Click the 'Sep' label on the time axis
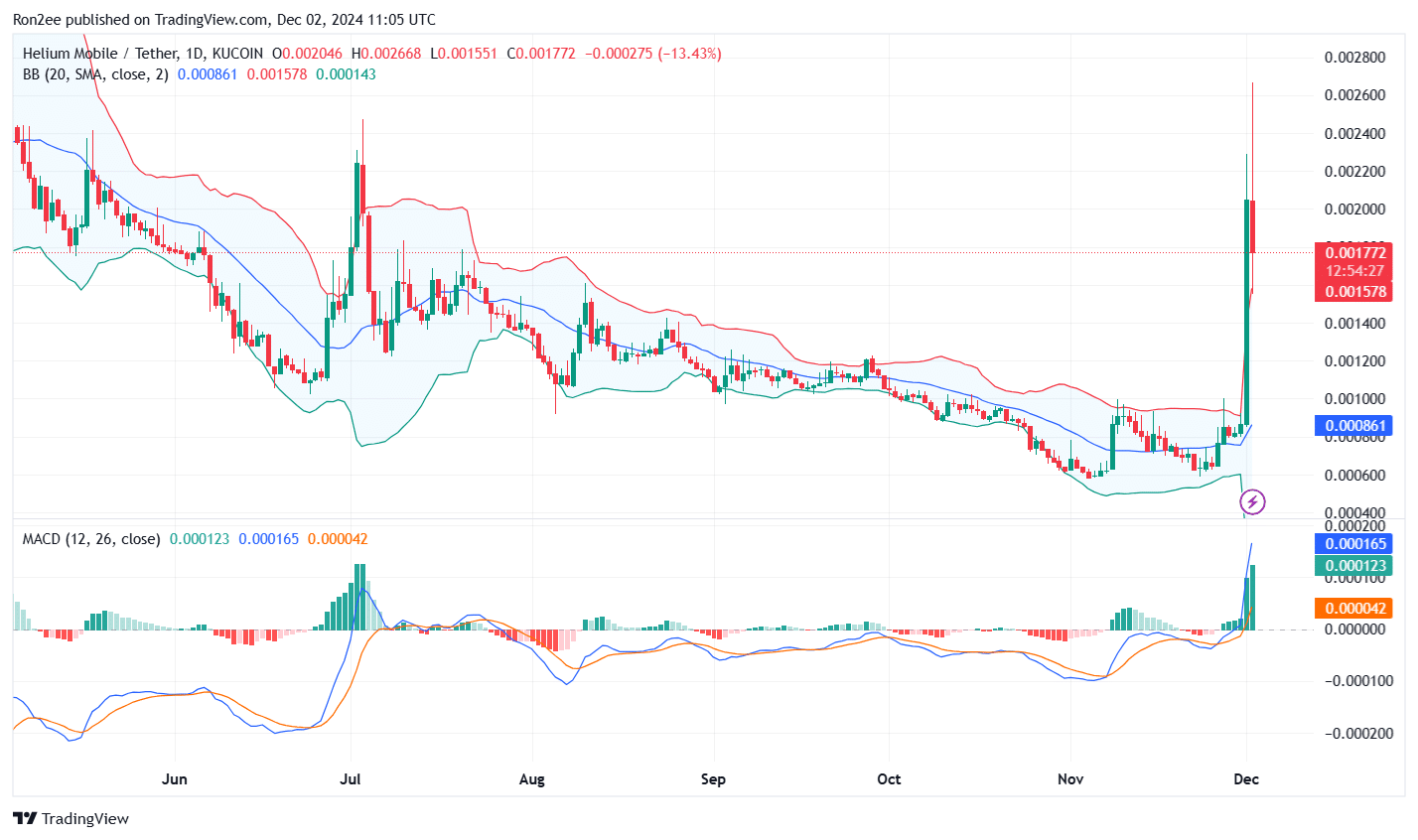1418x840 pixels. pyautogui.click(x=713, y=779)
